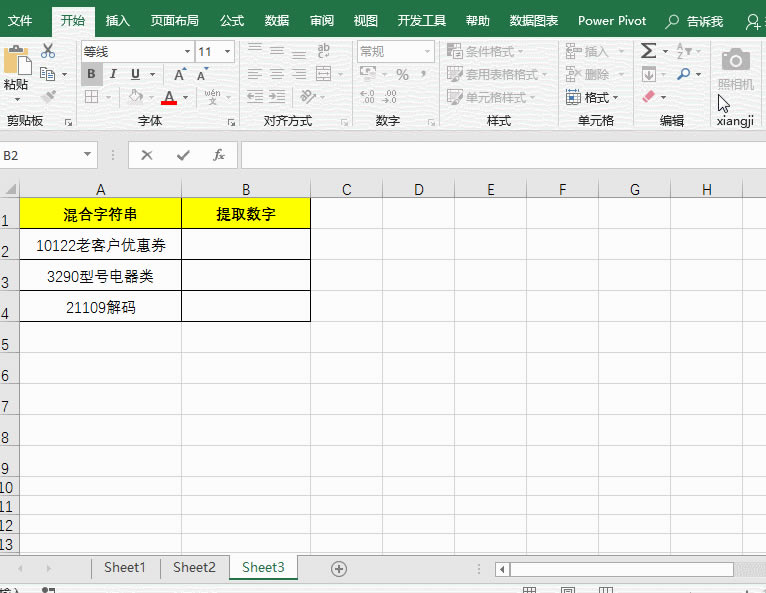Image resolution: width=766 pixels, height=593 pixels.
Task: Click the Find magnifier icon
Action: [x=684, y=74]
